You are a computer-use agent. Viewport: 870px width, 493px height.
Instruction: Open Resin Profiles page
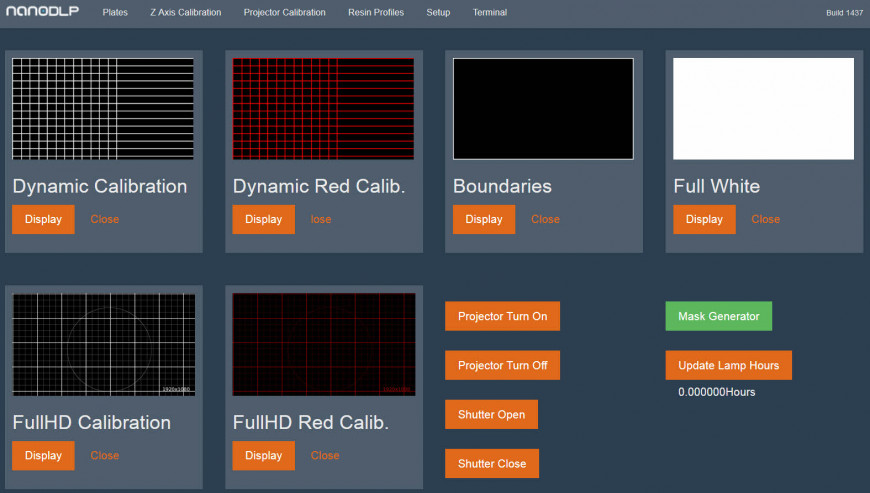tap(376, 13)
